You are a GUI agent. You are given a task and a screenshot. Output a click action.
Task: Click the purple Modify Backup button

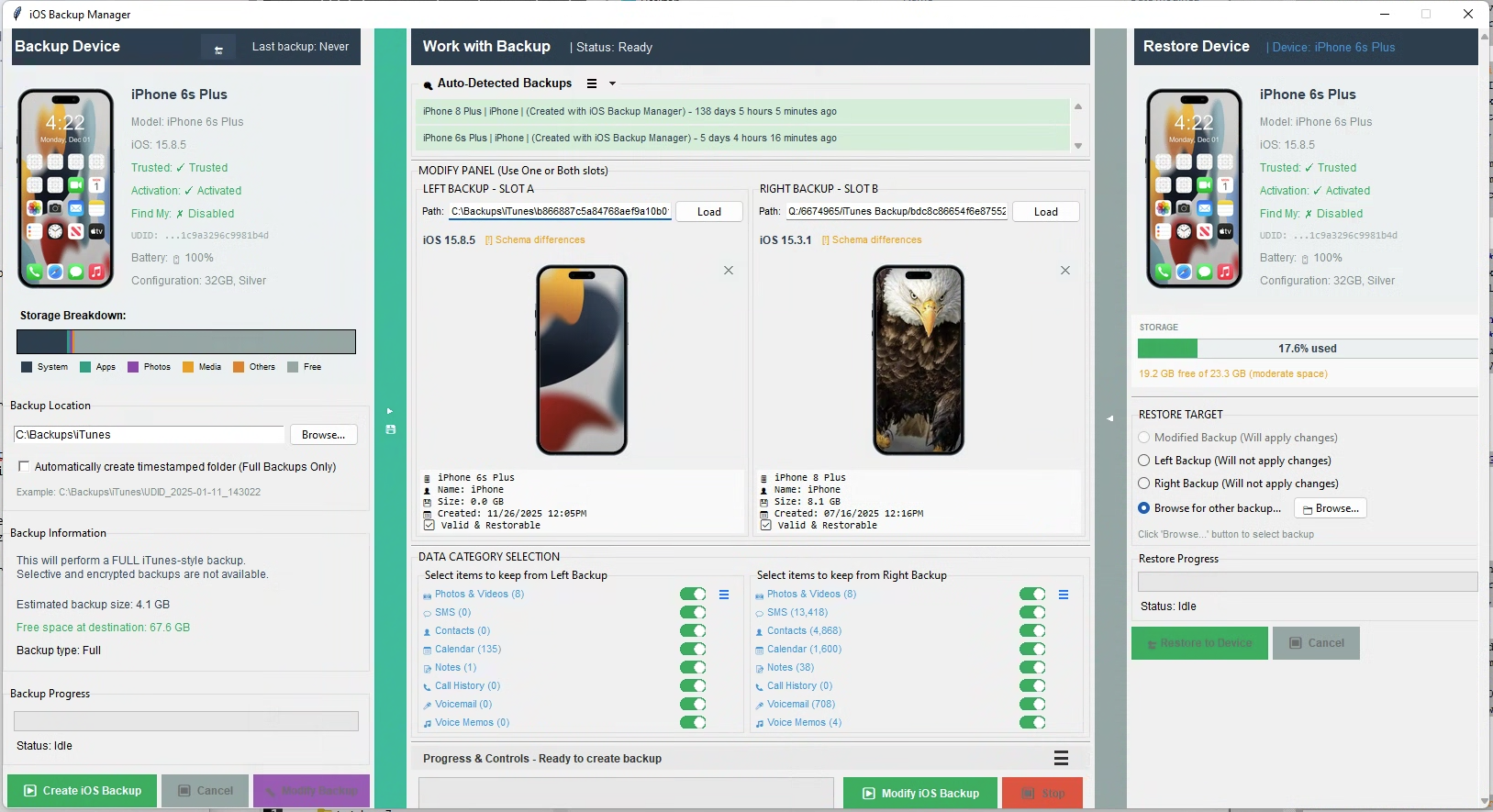[x=311, y=791]
